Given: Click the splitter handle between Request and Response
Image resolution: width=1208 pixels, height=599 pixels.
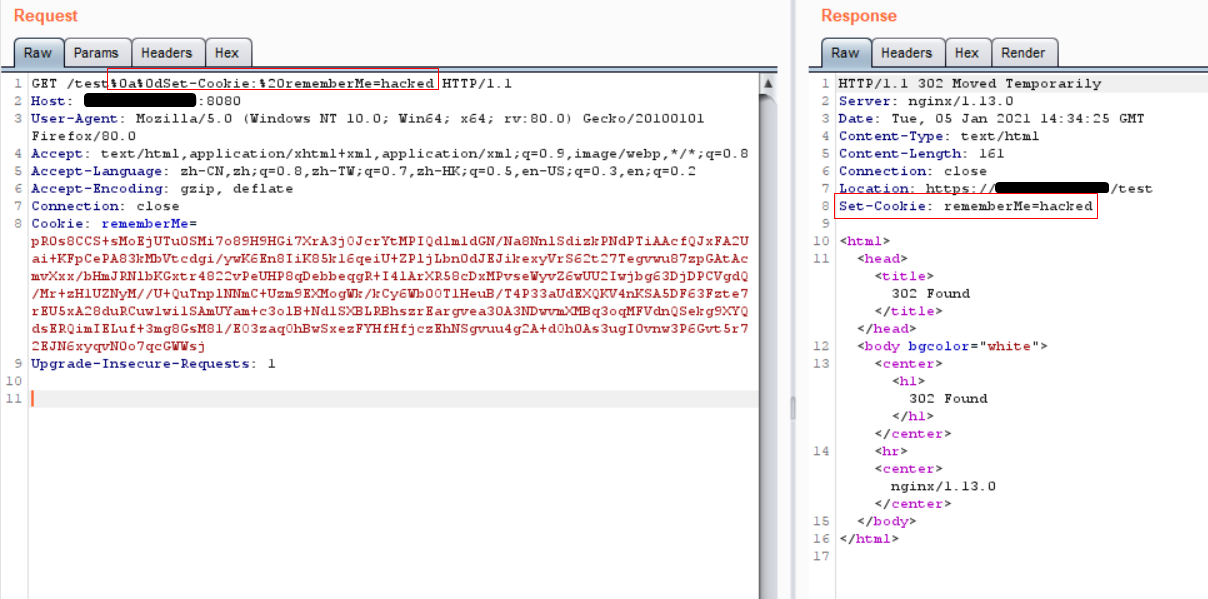Looking at the screenshot, I should point(793,407).
